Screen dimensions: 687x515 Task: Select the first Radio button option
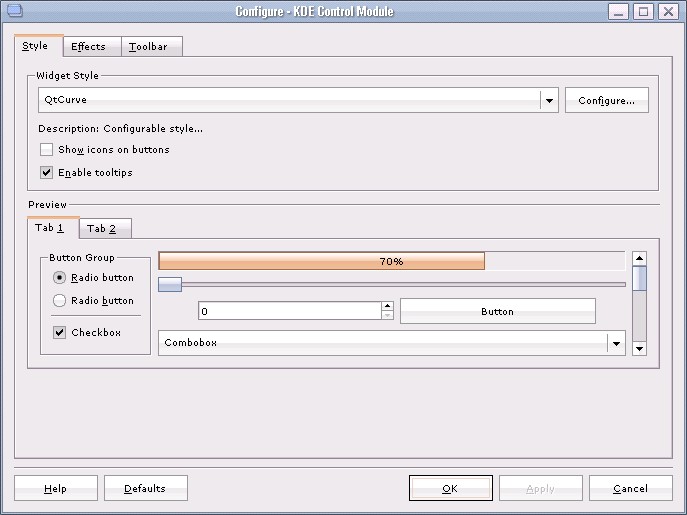tap(59, 277)
